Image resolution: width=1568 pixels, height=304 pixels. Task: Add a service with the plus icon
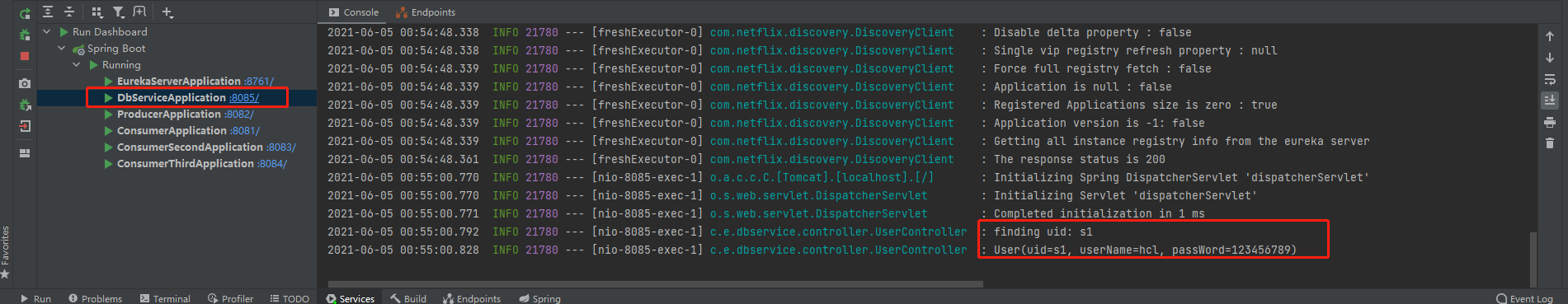167,12
